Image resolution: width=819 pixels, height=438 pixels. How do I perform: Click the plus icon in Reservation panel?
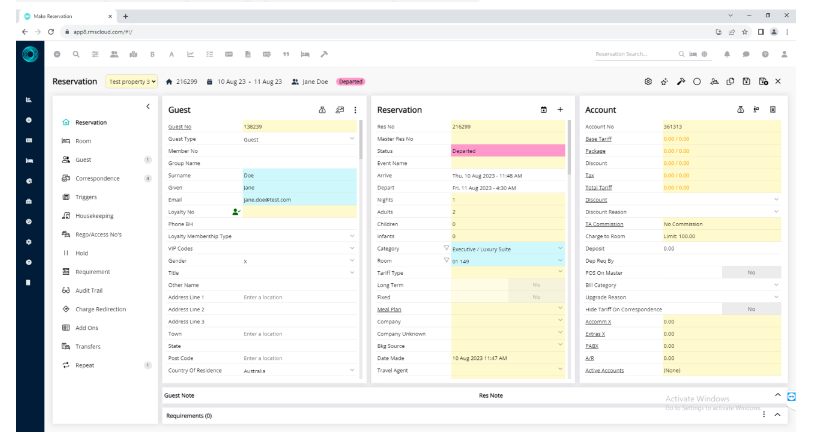pos(560,109)
